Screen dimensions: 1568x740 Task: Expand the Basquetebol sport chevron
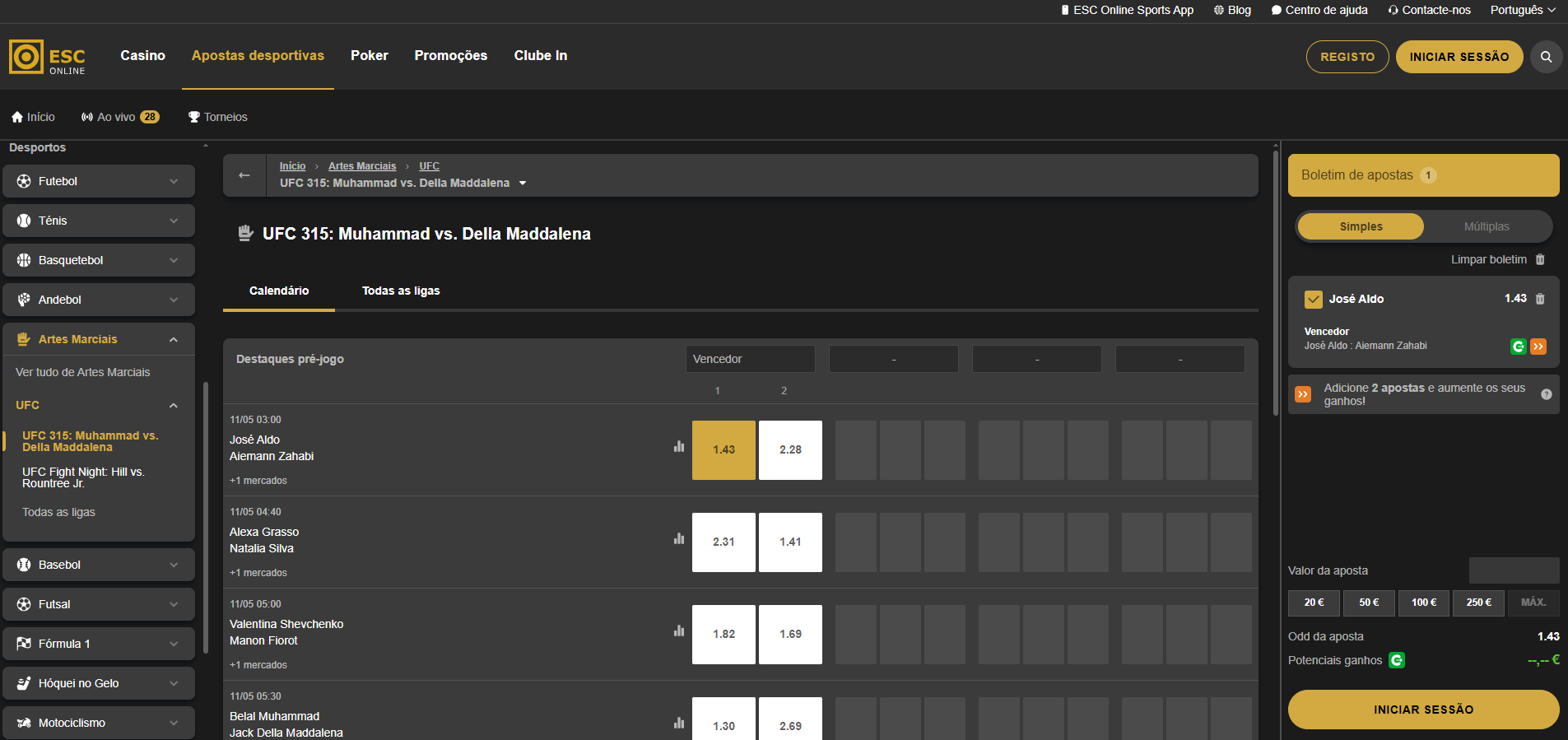pos(174,260)
